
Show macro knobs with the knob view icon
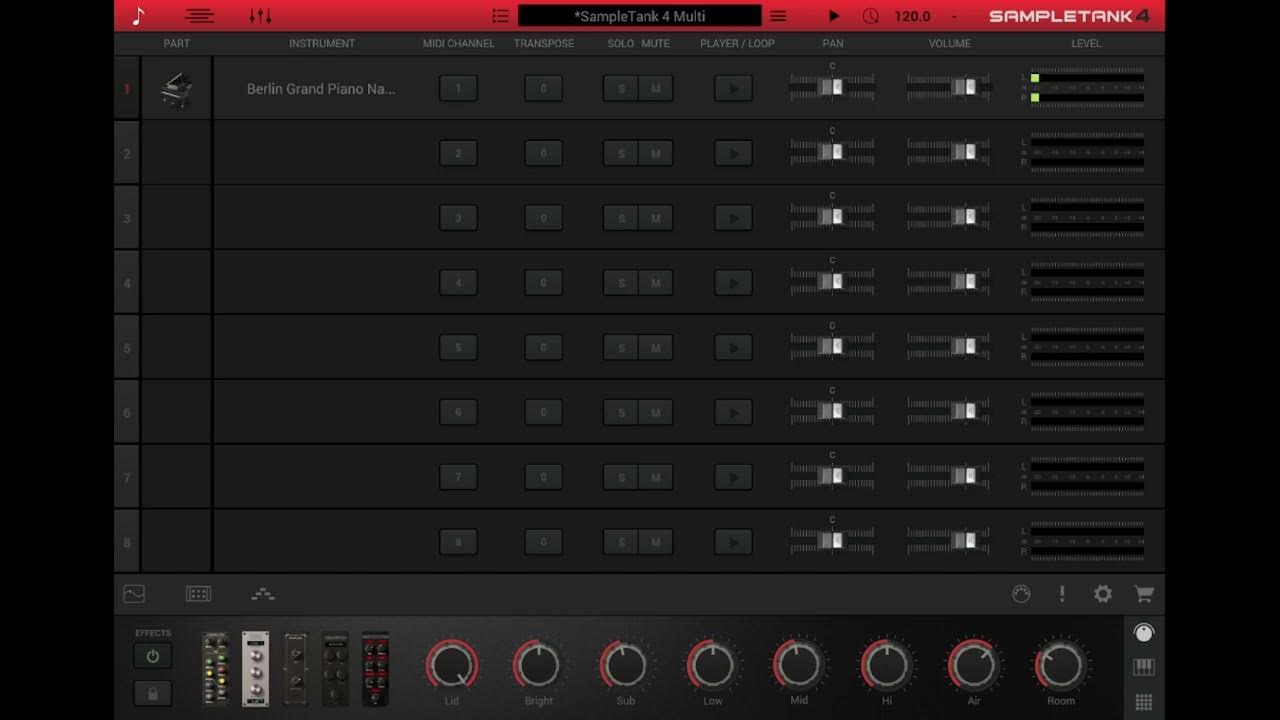click(1144, 632)
